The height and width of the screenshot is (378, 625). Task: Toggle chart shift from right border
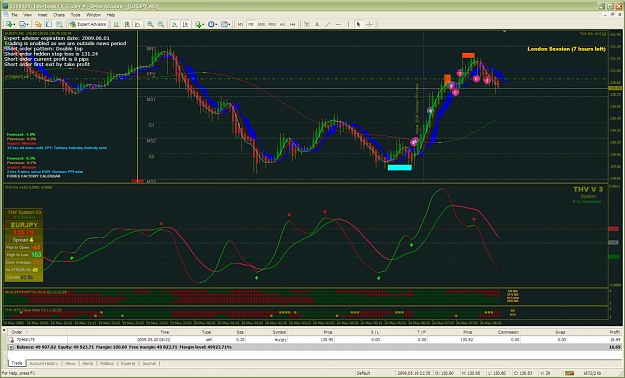(185, 24)
